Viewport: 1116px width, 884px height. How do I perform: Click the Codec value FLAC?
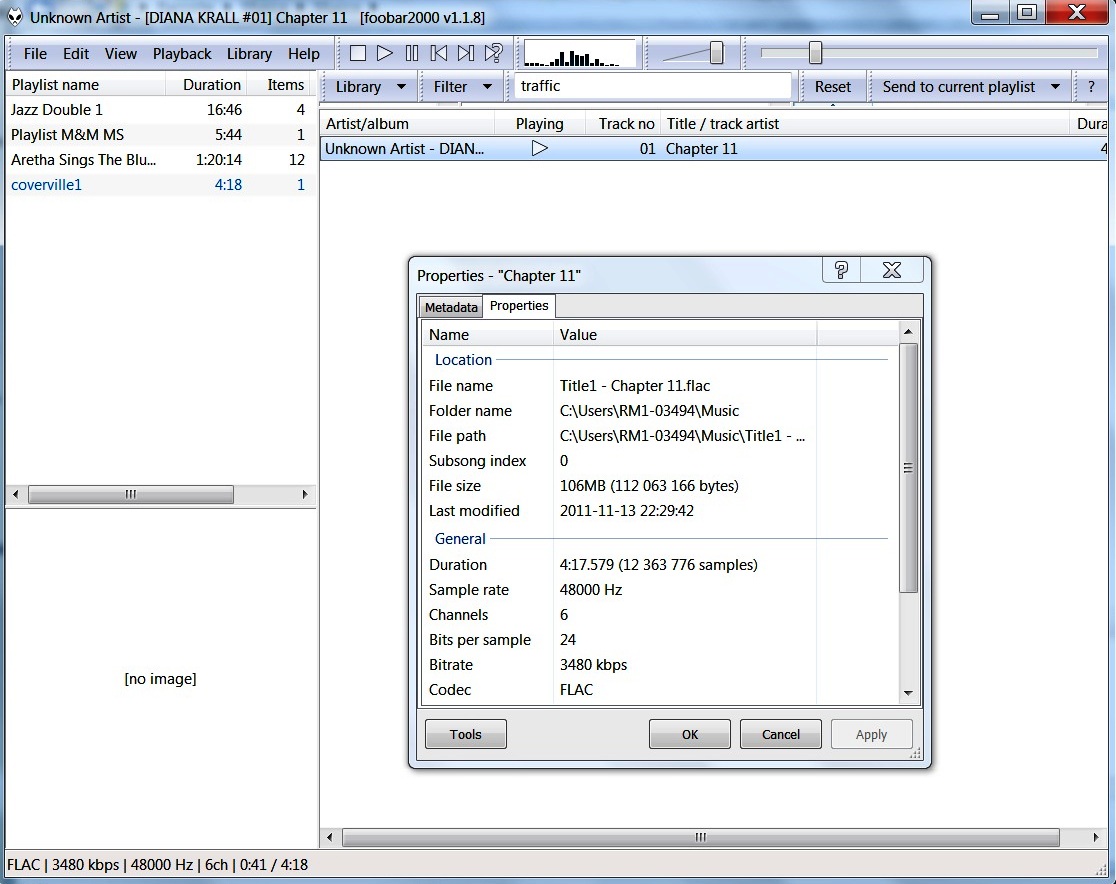point(577,690)
